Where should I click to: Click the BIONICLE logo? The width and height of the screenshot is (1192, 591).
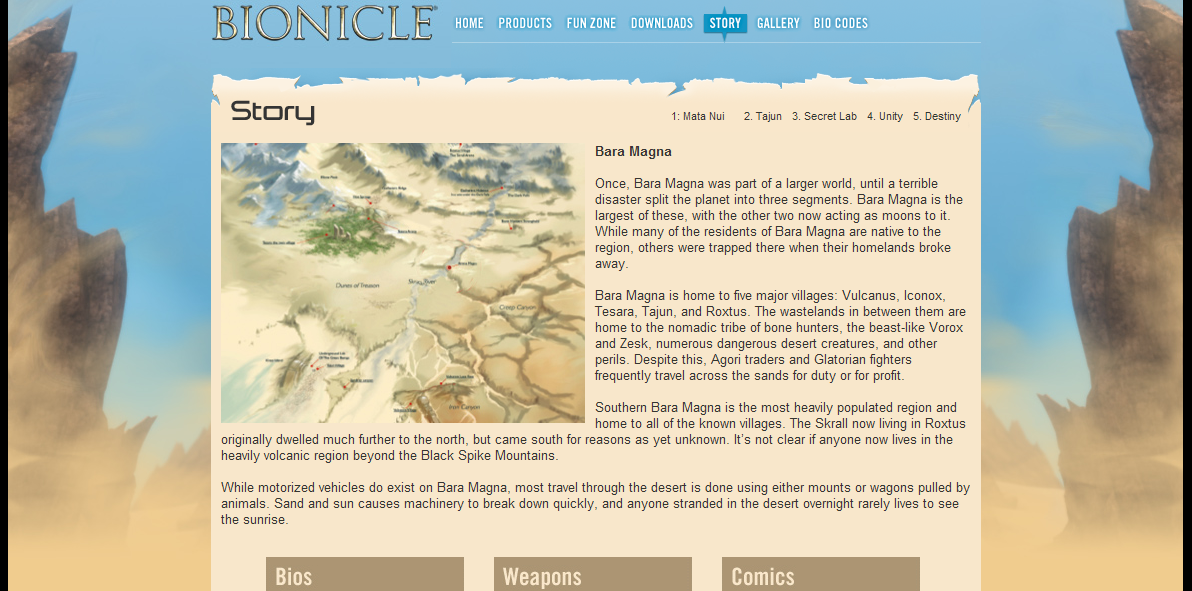pos(324,23)
